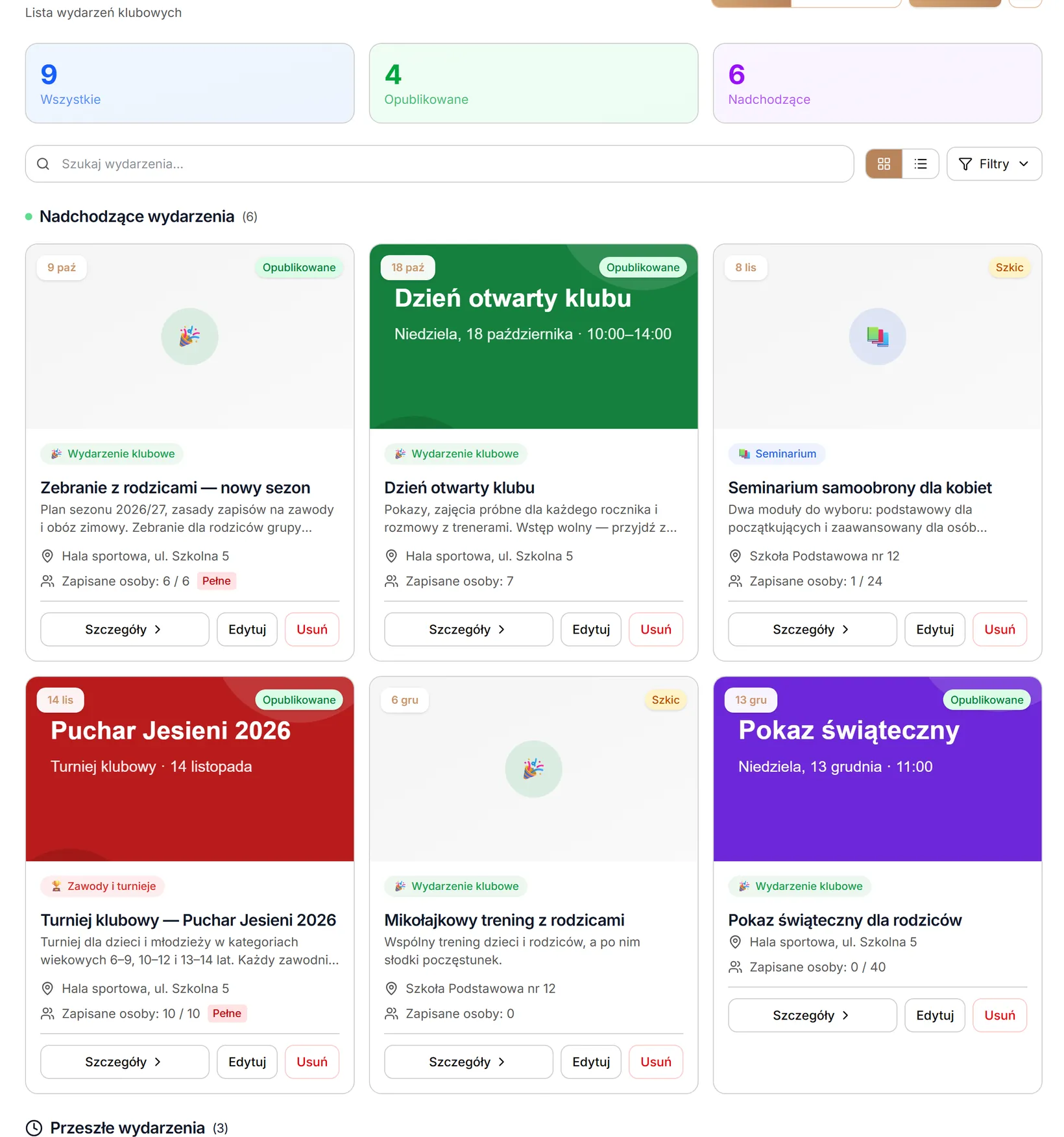Edit the Zebranie z rodzicami event
This screenshot has width=1064, height=1137.
point(247,630)
